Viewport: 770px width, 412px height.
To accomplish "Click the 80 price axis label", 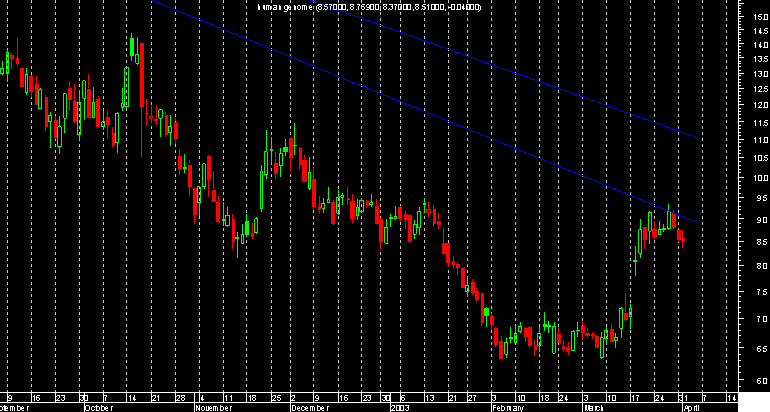I will point(762,266).
